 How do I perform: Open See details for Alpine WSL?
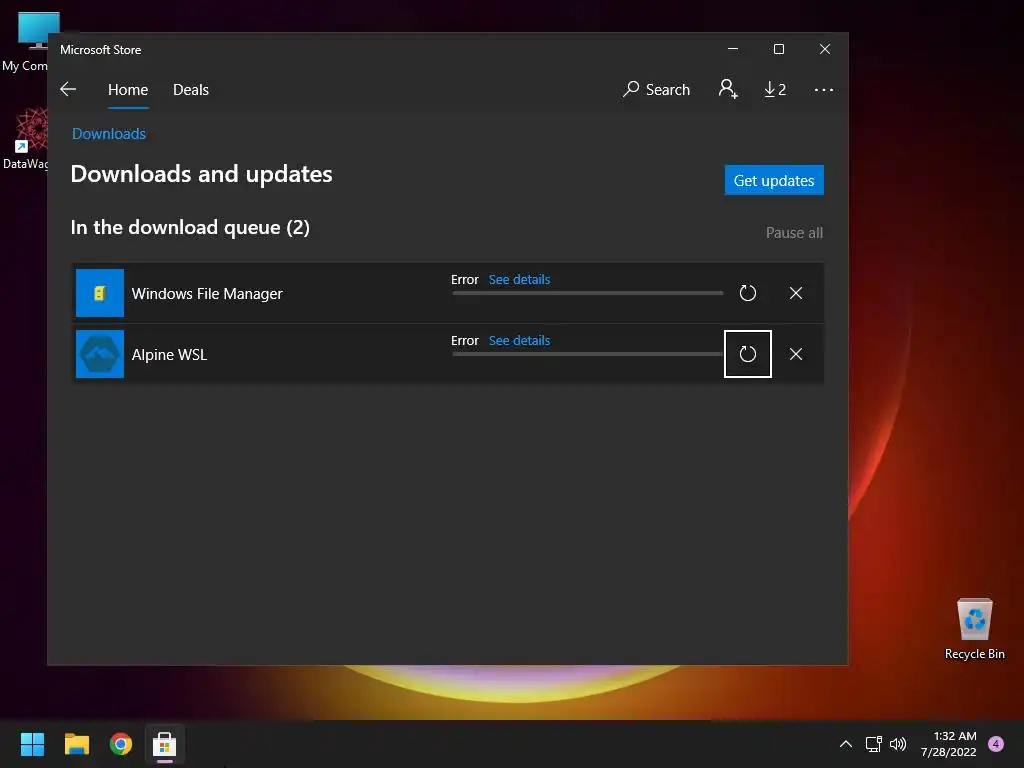tap(519, 340)
